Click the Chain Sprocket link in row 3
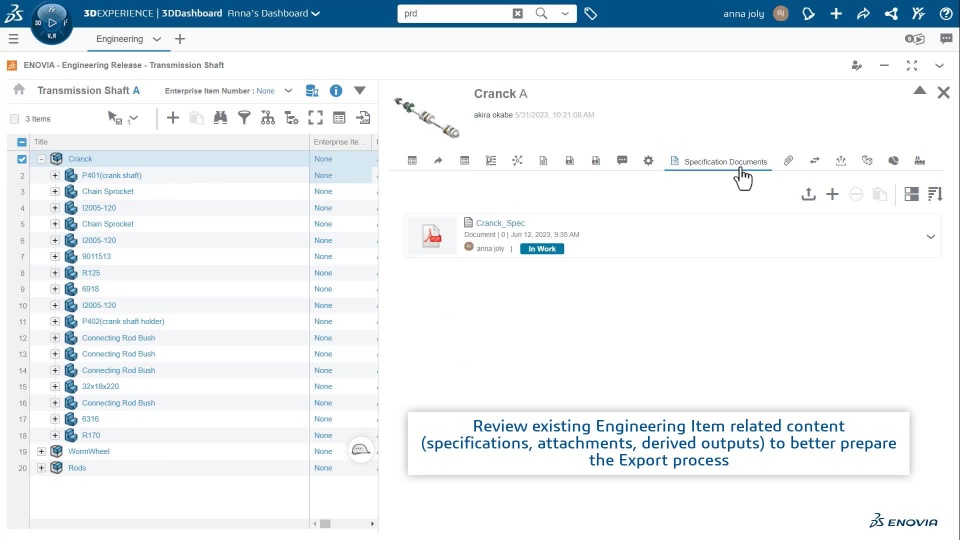 tap(108, 192)
